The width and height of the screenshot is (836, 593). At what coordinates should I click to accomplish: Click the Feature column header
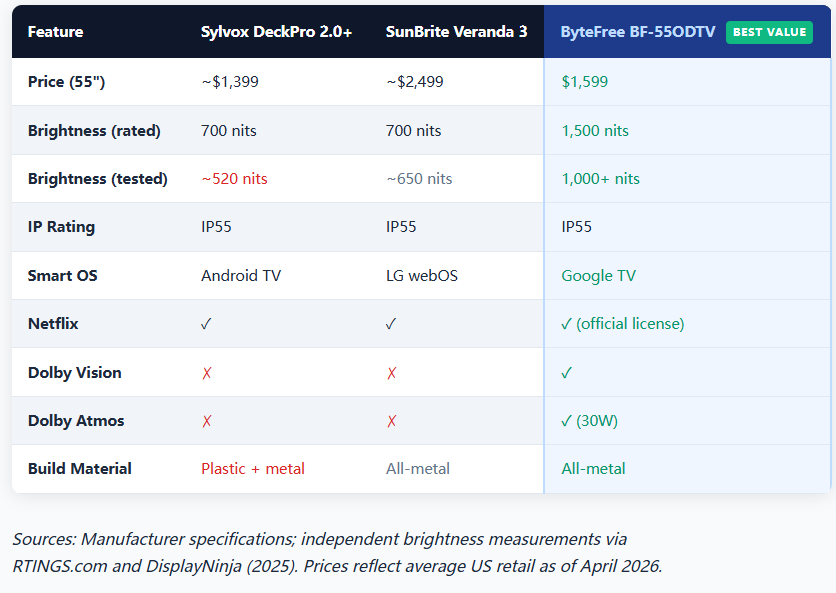point(55,32)
